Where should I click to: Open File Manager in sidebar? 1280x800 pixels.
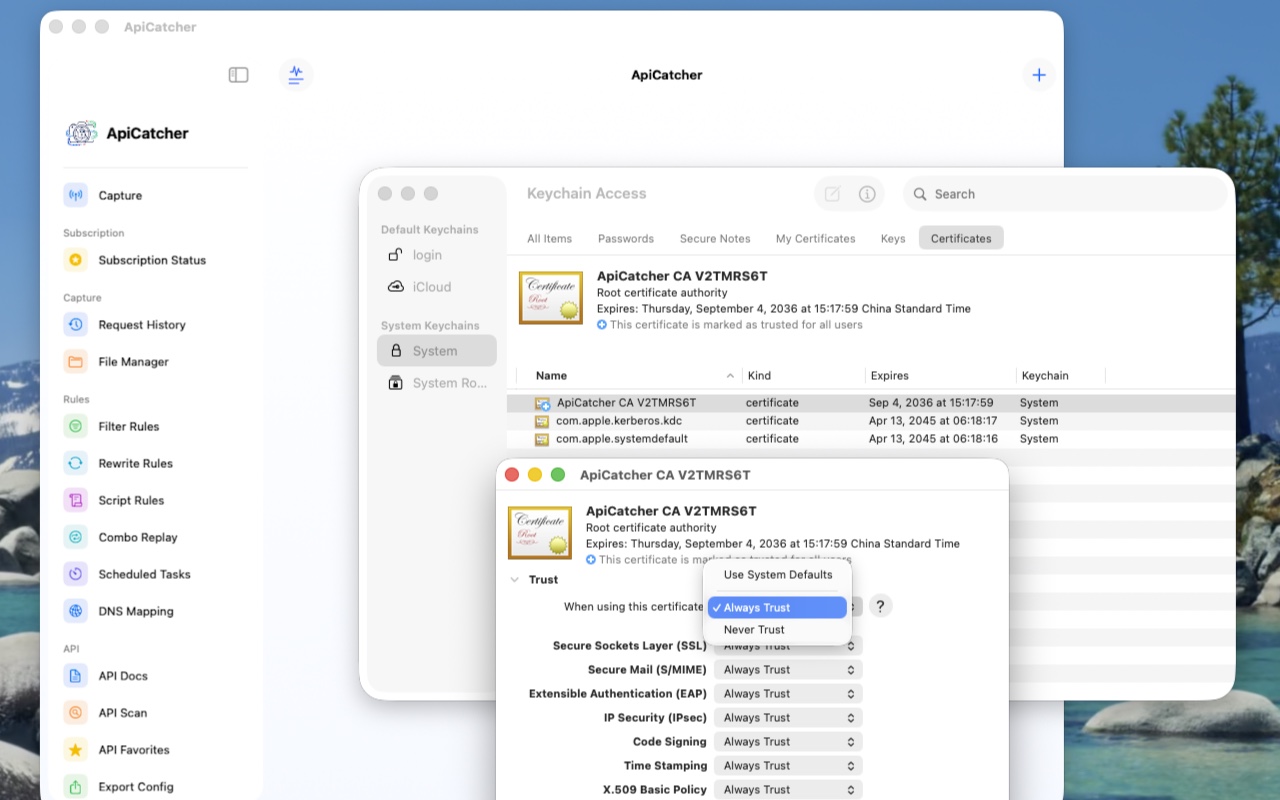point(155,362)
